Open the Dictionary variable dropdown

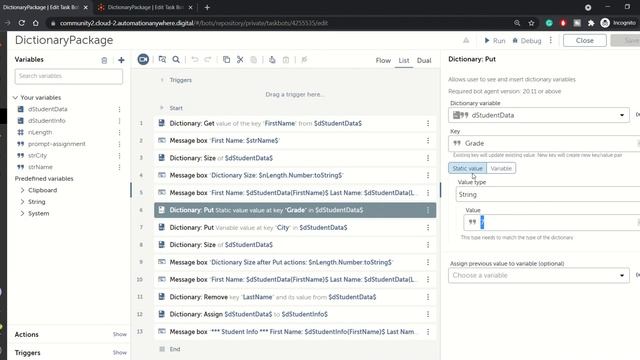(x=539, y=115)
